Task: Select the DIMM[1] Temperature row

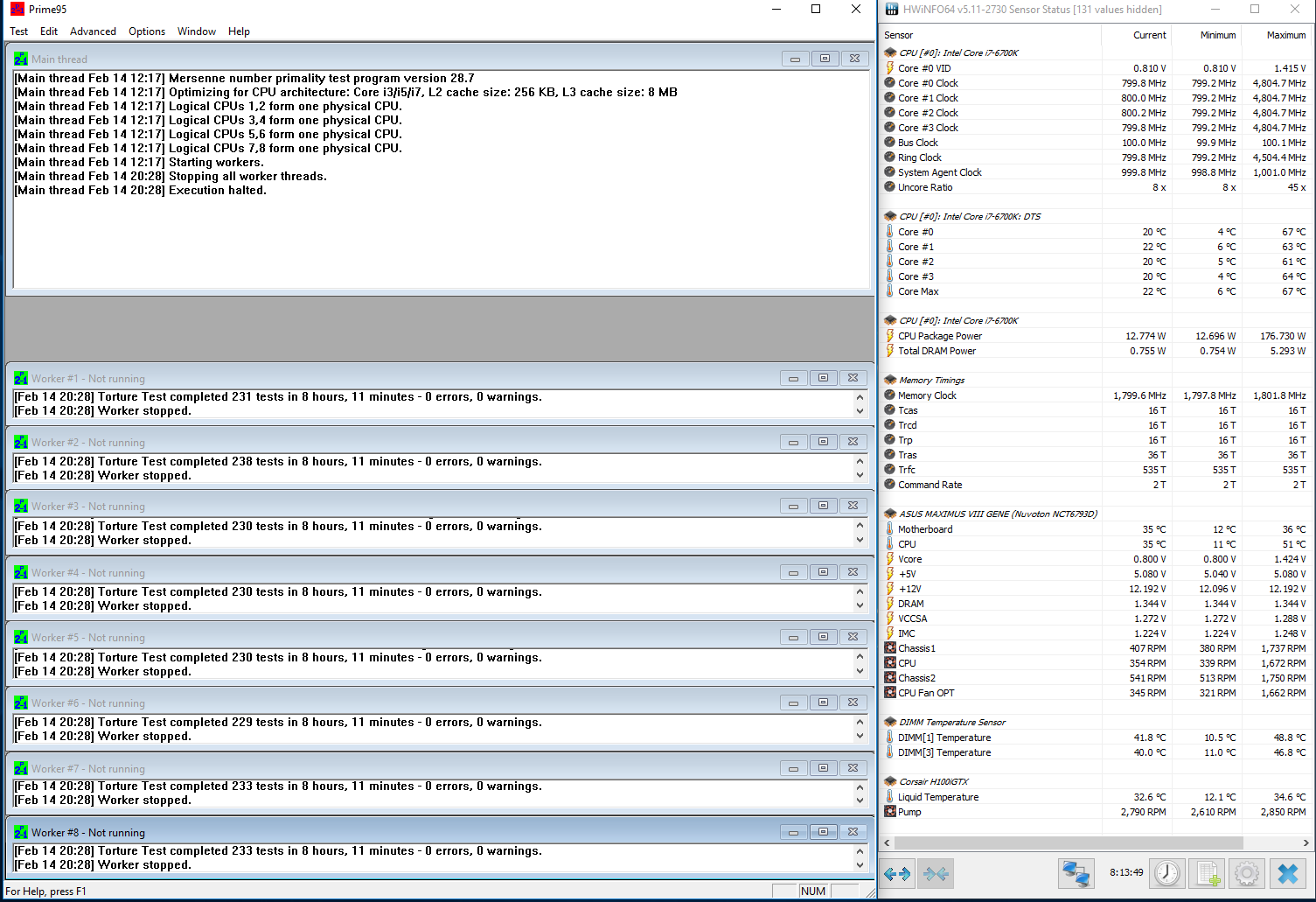Action: tap(1096, 738)
